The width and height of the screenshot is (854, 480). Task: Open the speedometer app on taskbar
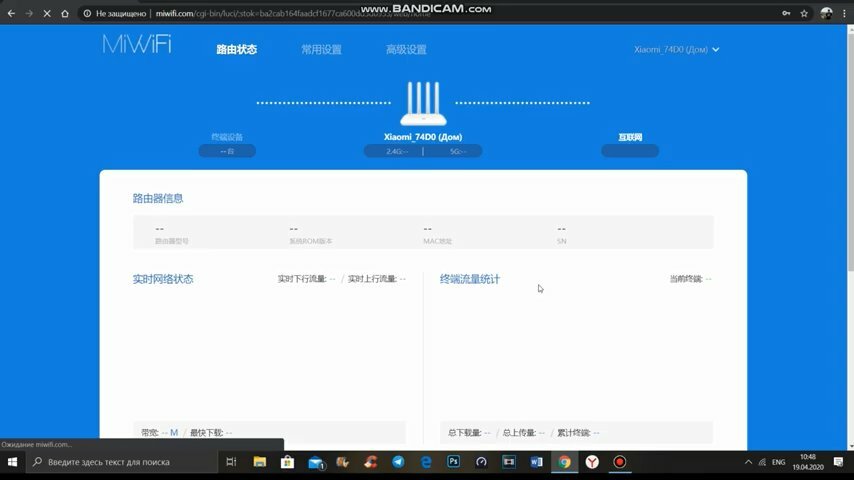click(481, 462)
